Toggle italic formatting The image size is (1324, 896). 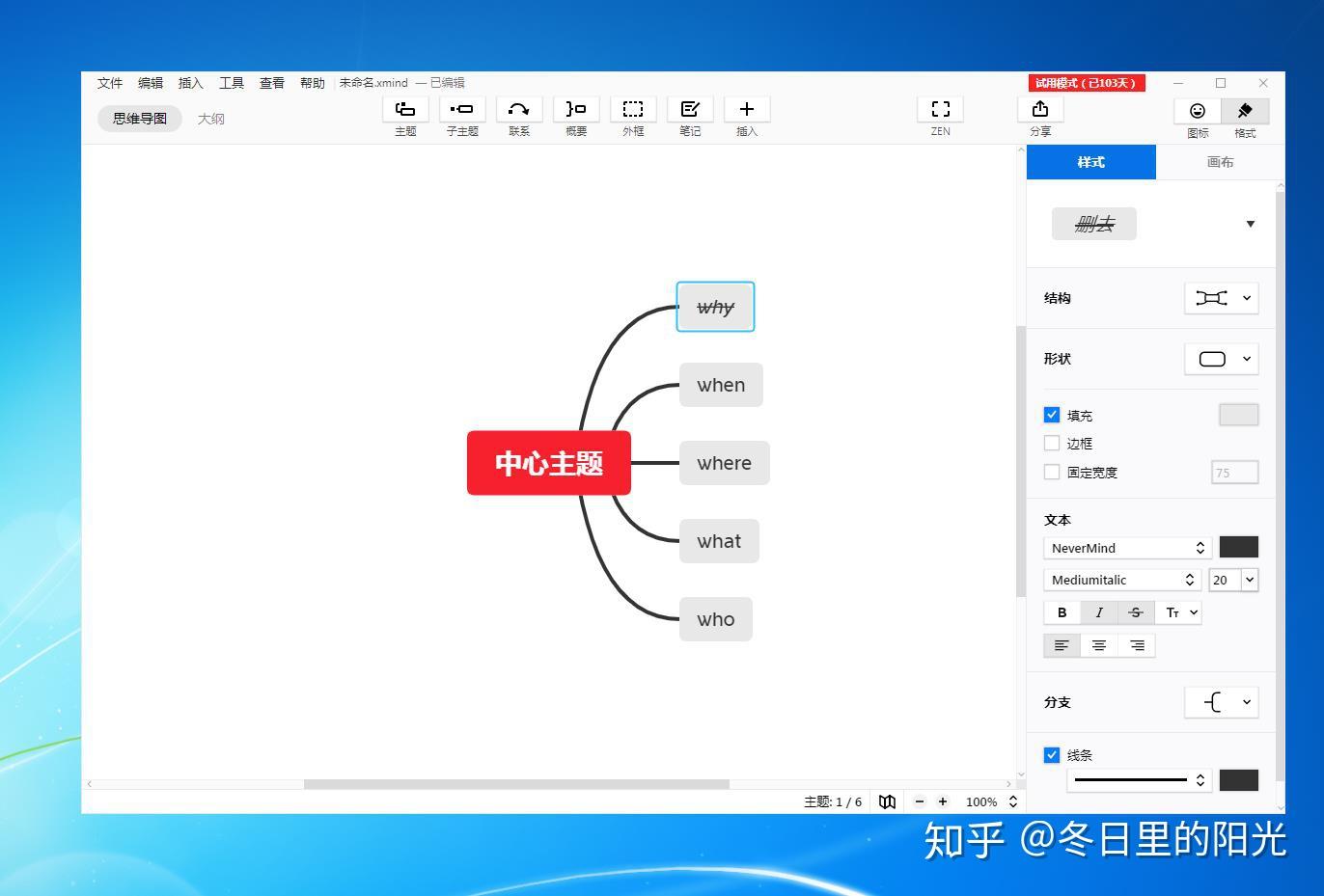coord(1099,612)
